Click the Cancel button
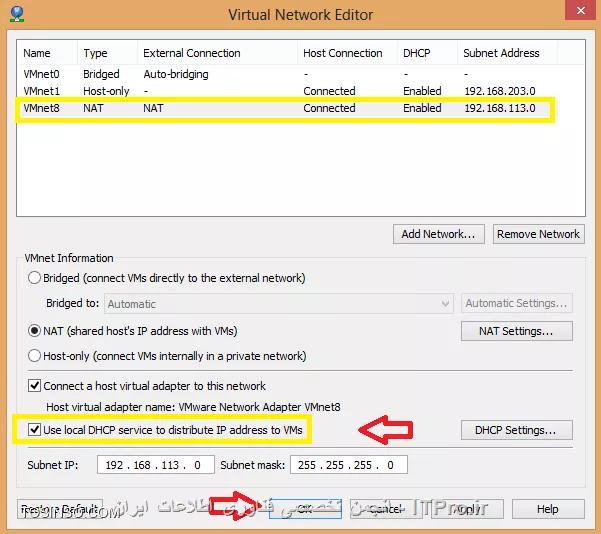Viewport: 601px width, 534px height. (386, 509)
